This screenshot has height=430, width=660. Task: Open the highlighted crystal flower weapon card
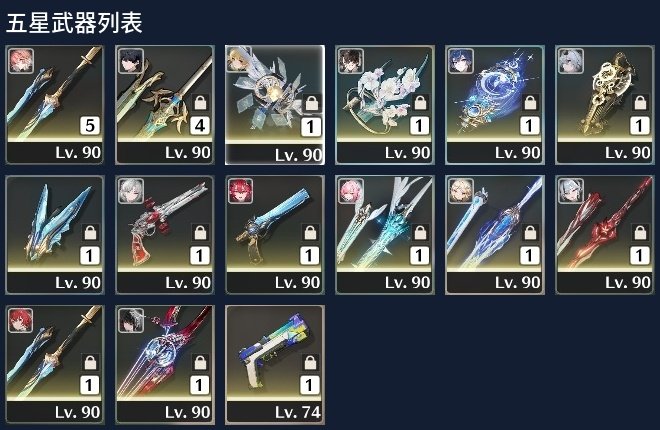point(275,105)
